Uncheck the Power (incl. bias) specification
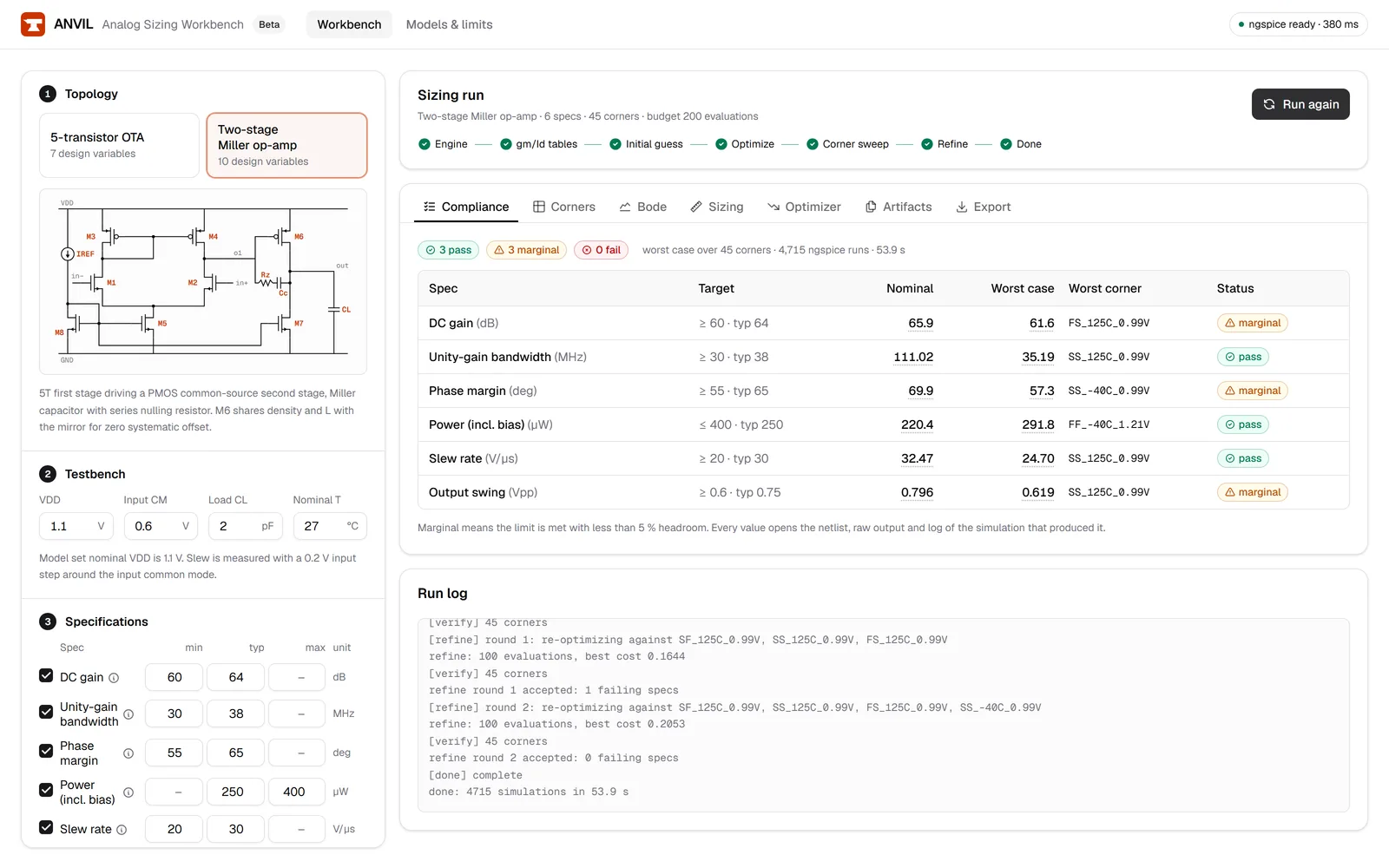Screen dimensions: 1389x868 46,790
